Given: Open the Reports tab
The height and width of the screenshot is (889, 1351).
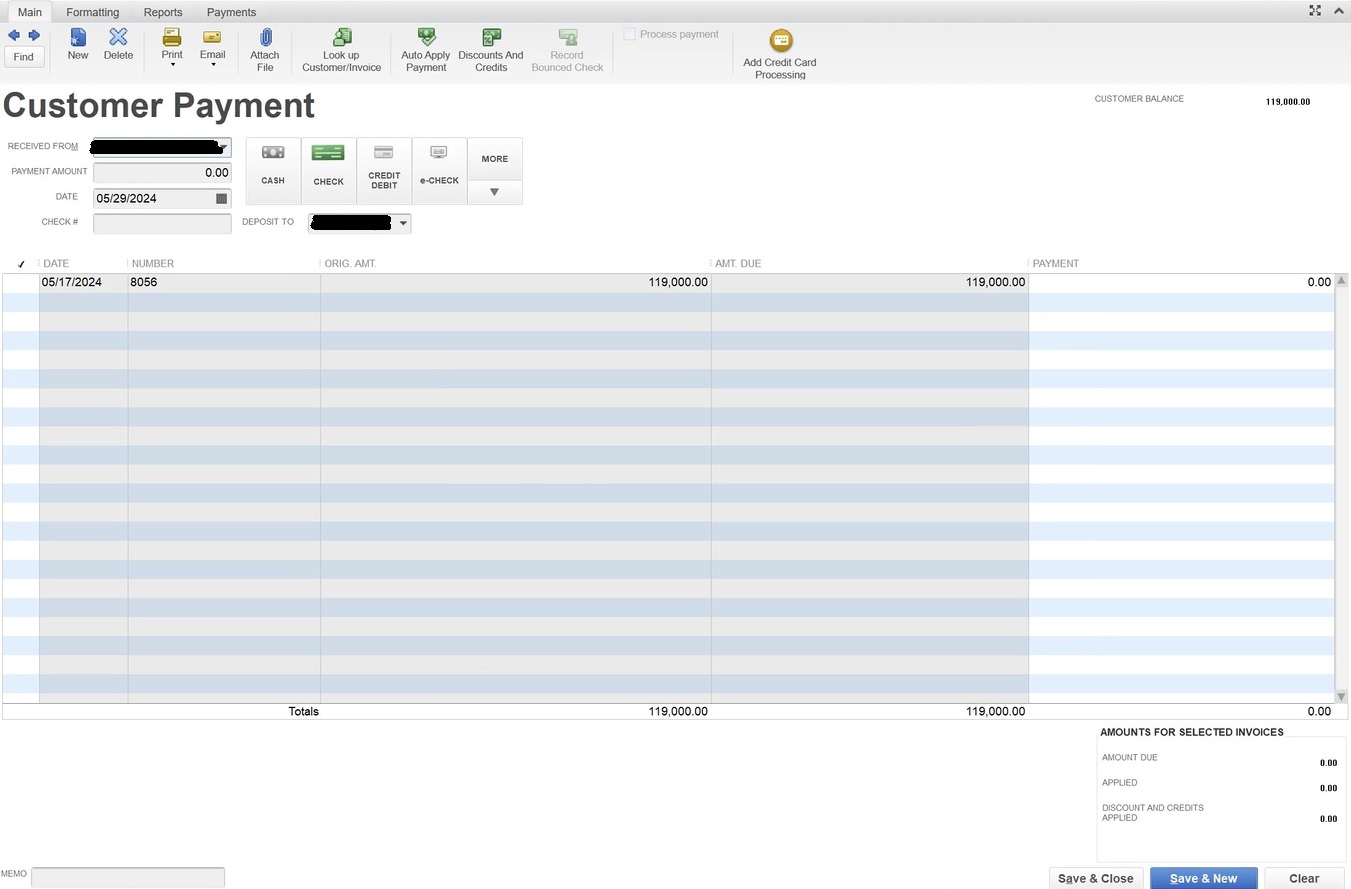Looking at the screenshot, I should pyautogui.click(x=163, y=12).
